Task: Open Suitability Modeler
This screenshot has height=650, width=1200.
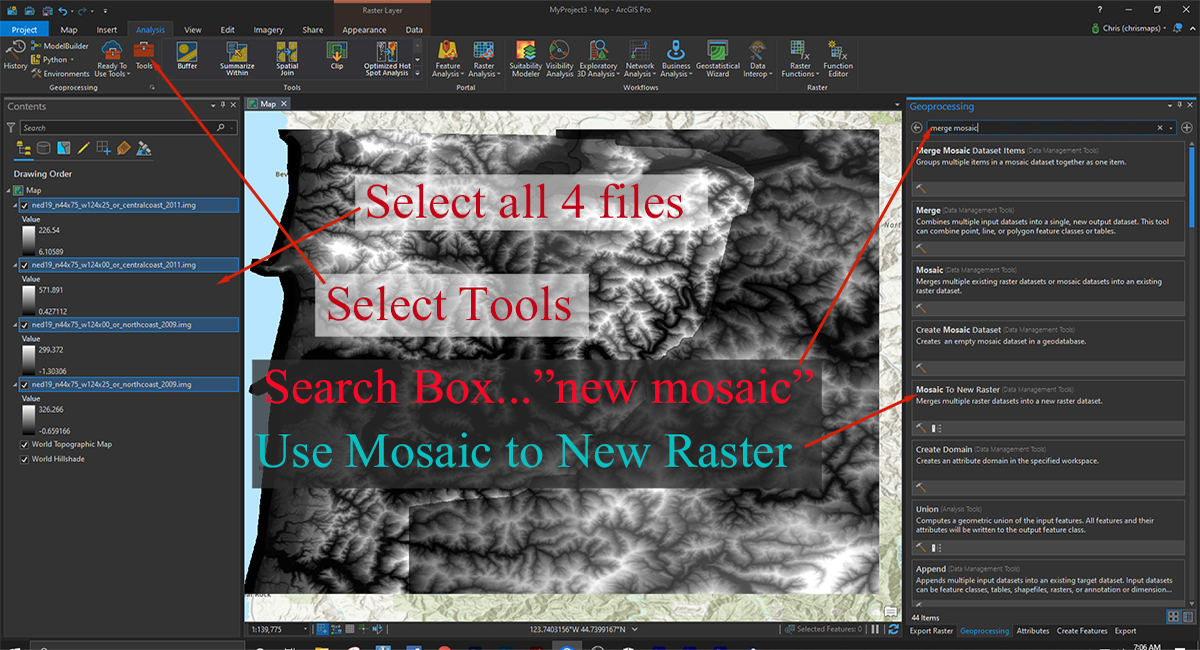Action: (525, 59)
